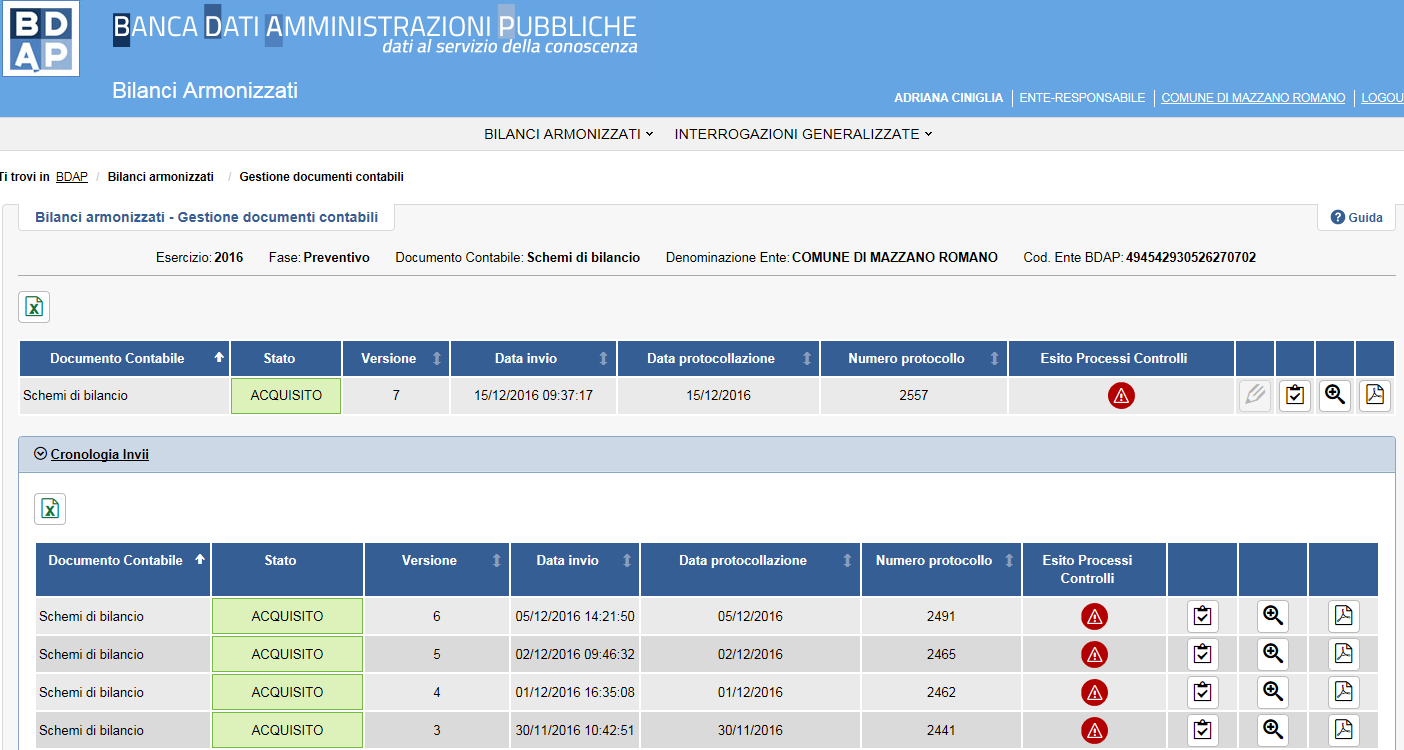The width and height of the screenshot is (1404, 750).
Task: Click ACQUISITO status for version 4
Action: 287,693
